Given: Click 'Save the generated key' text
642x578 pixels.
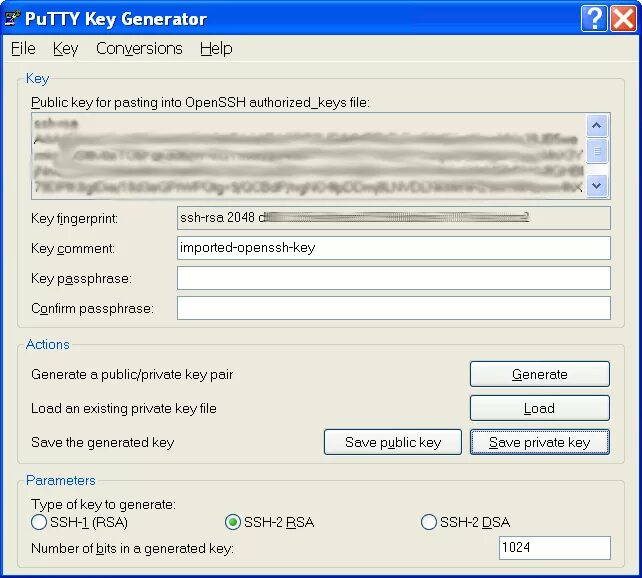Looking at the screenshot, I should pyautogui.click(x=103, y=442).
